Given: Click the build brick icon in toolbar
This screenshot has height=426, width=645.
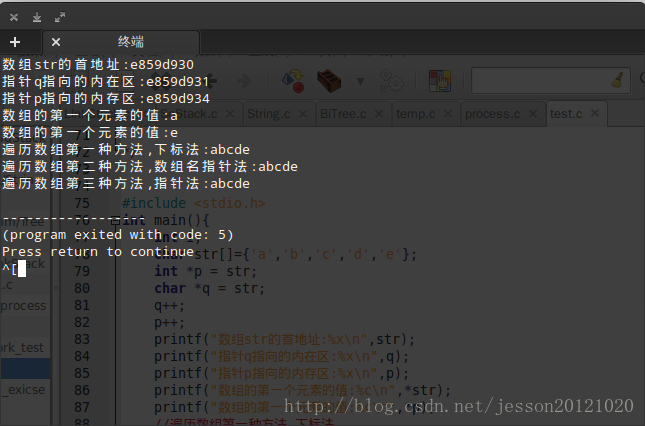Looking at the screenshot, I should (x=329, y=81).
